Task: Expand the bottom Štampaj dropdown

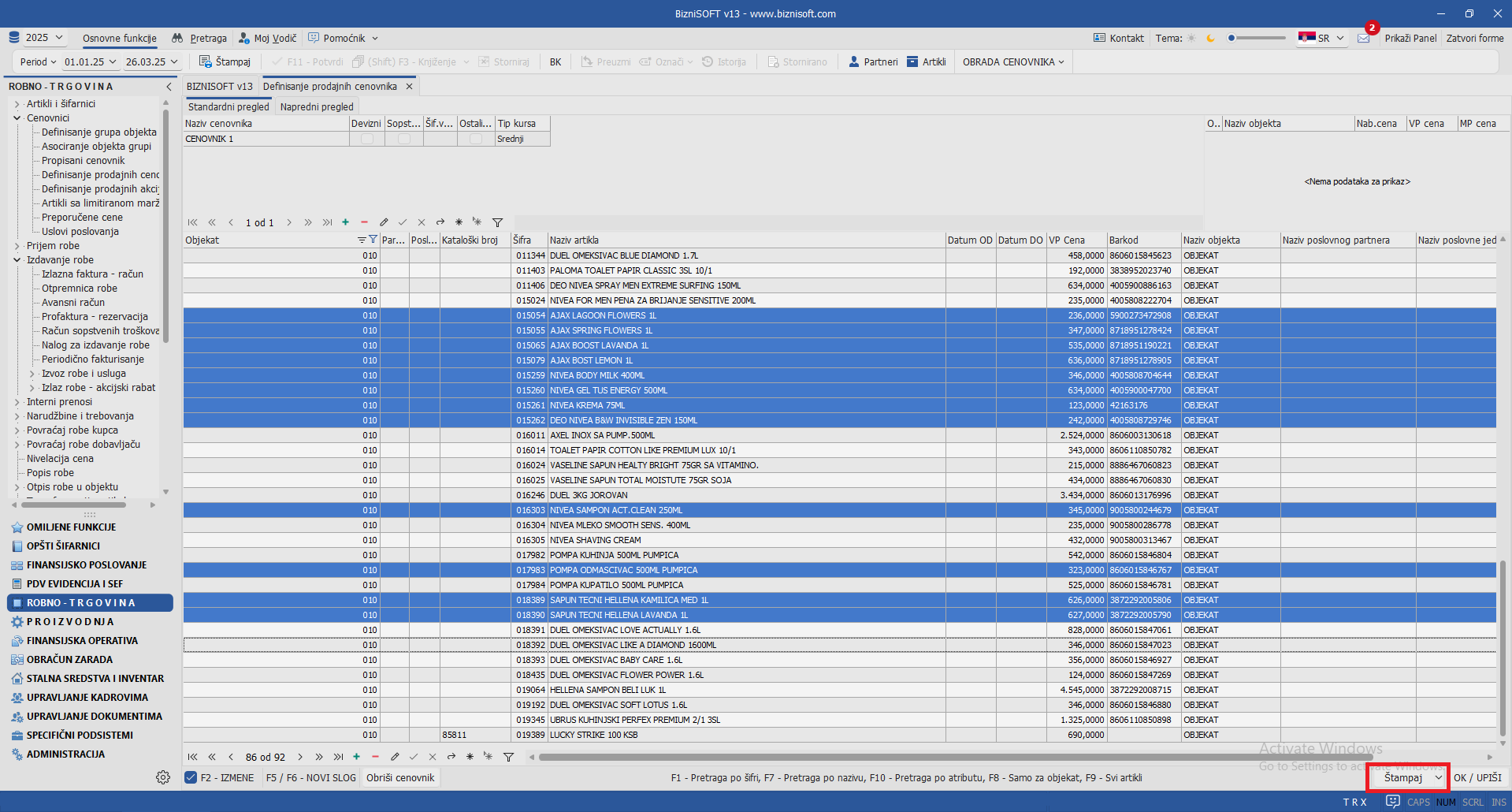Action: tap(1438, 777)
